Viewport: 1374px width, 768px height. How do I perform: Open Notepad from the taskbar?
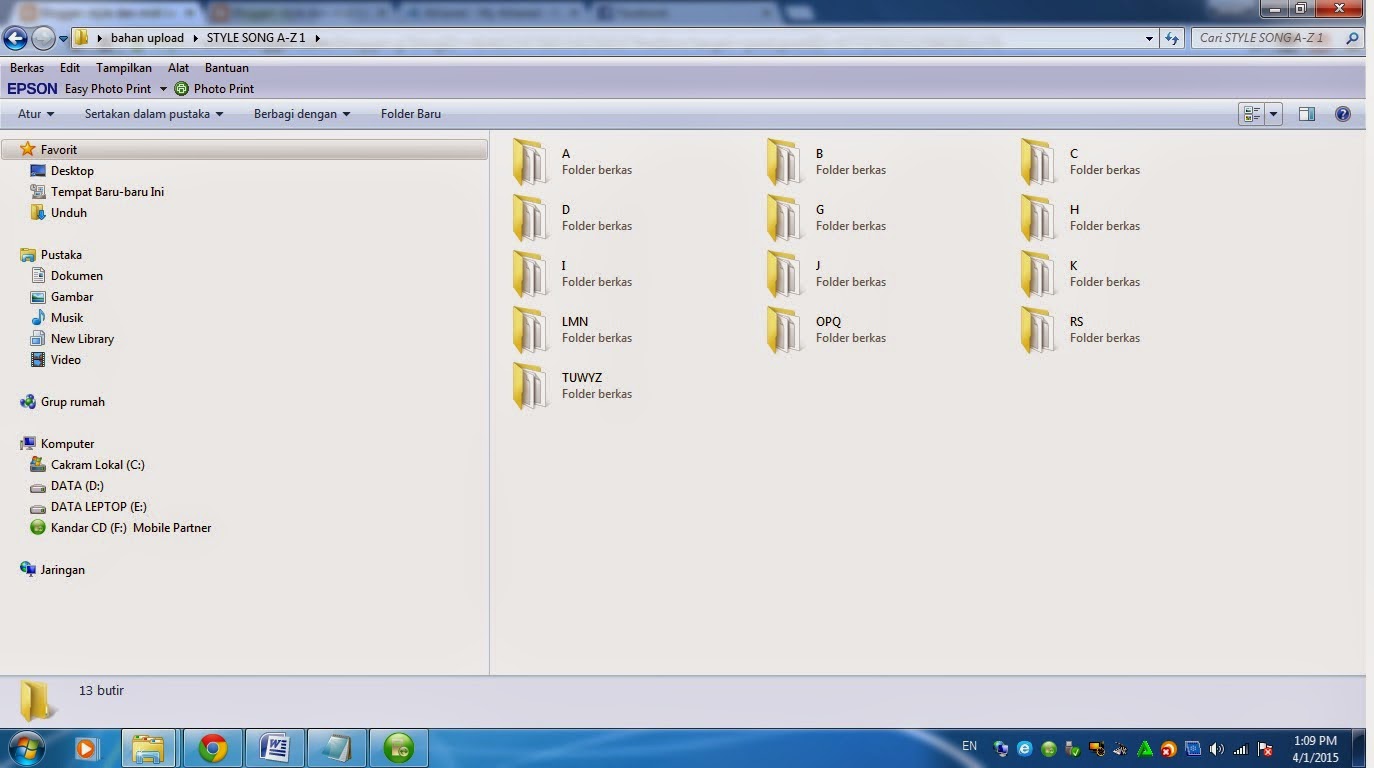tap(336, 747)
